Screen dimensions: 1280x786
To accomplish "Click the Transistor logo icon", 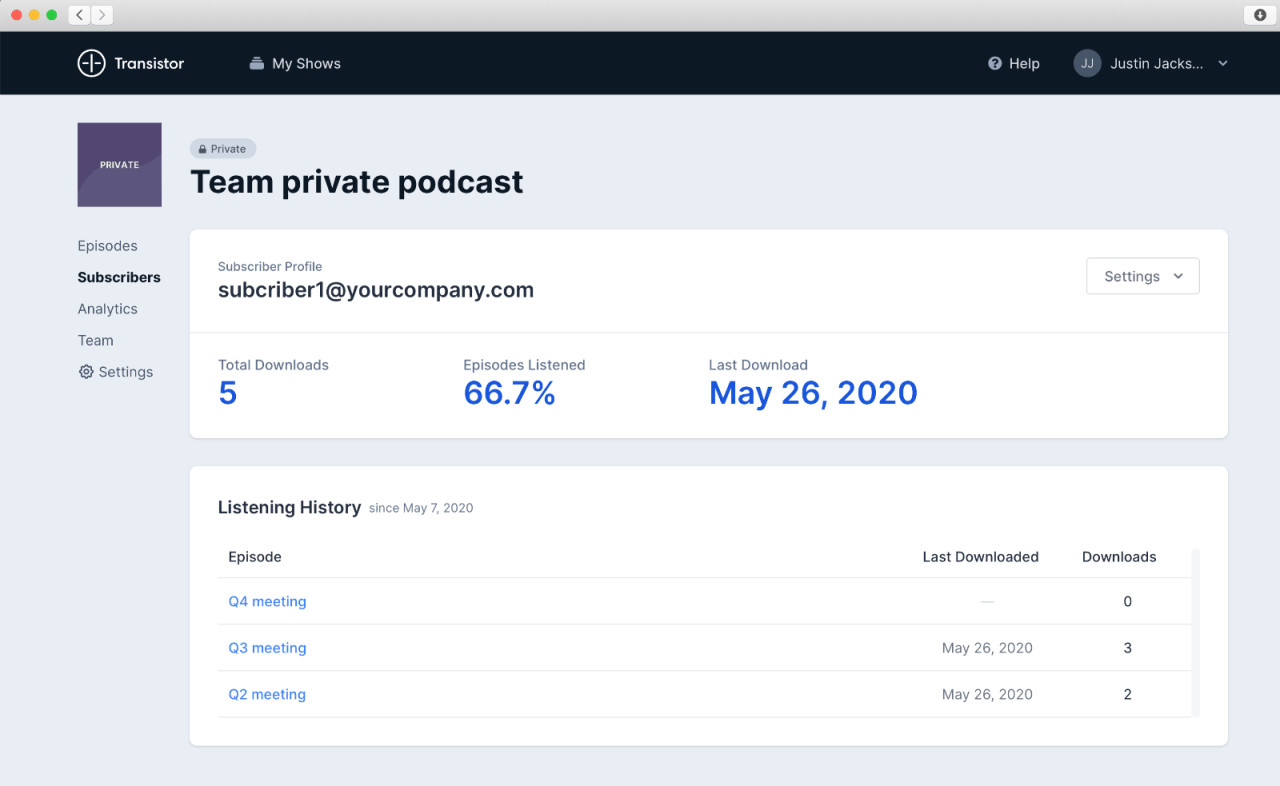I will 91,62.
